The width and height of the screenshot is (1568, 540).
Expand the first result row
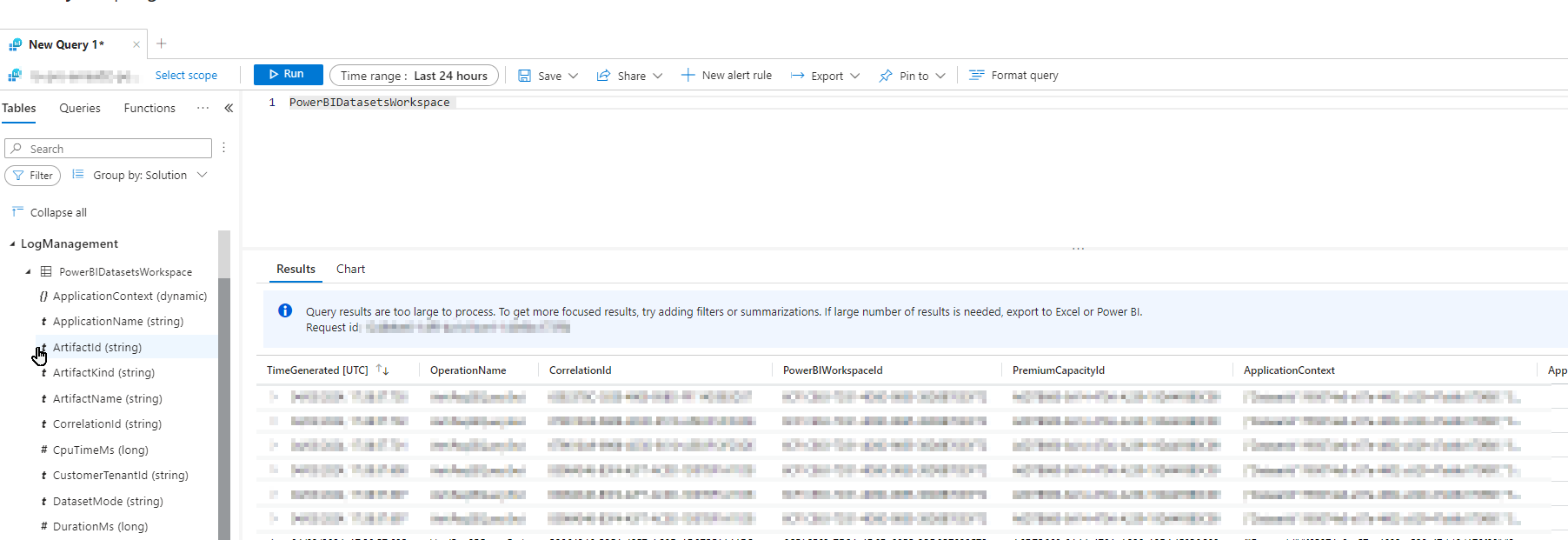[274, 397]
